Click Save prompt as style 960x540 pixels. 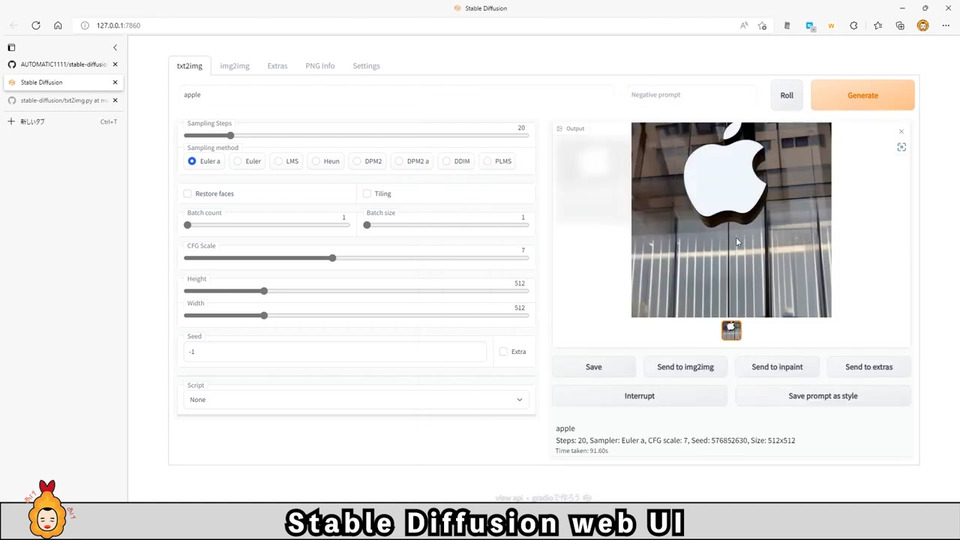coord(823,396)
